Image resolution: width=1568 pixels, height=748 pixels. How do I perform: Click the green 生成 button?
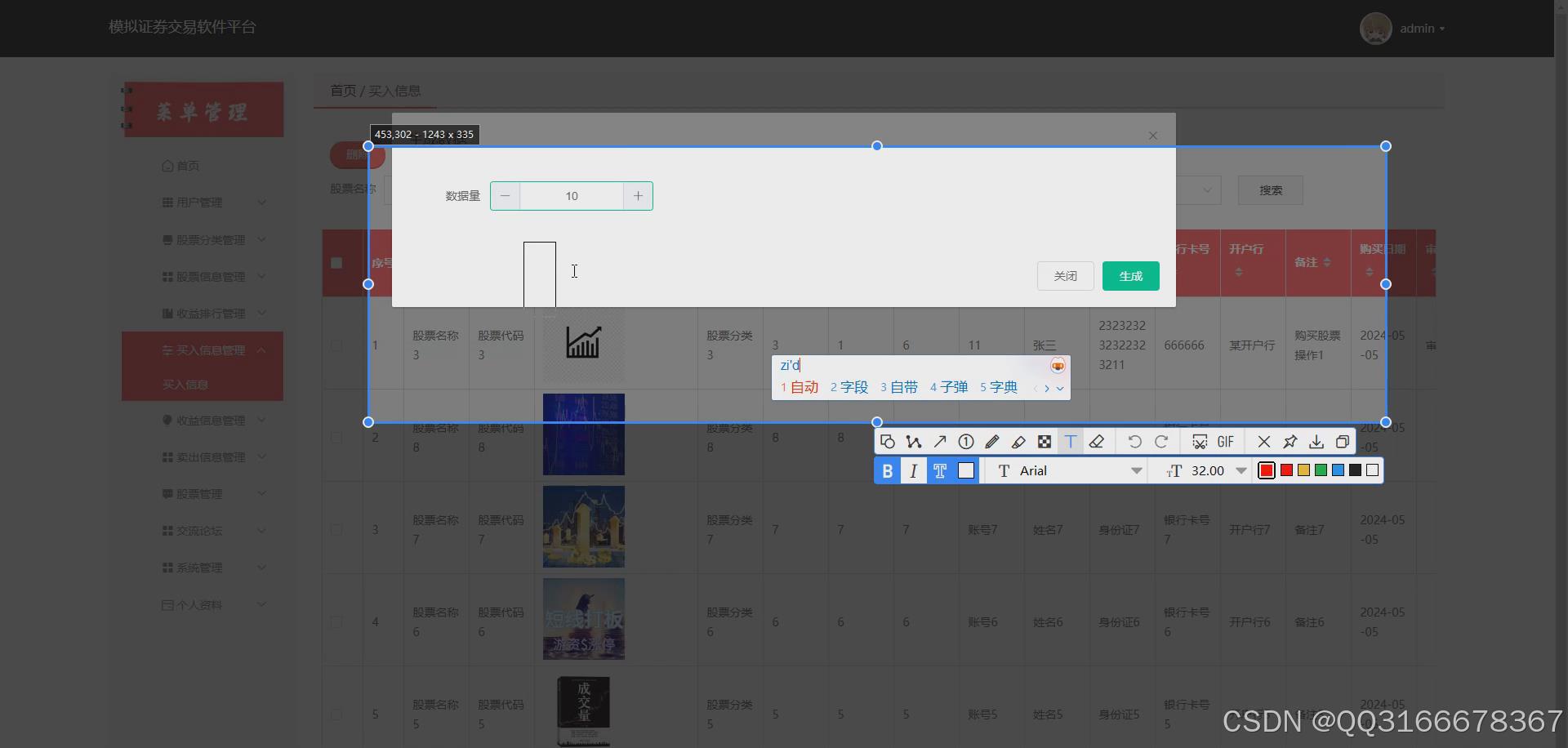point(1131,276)
